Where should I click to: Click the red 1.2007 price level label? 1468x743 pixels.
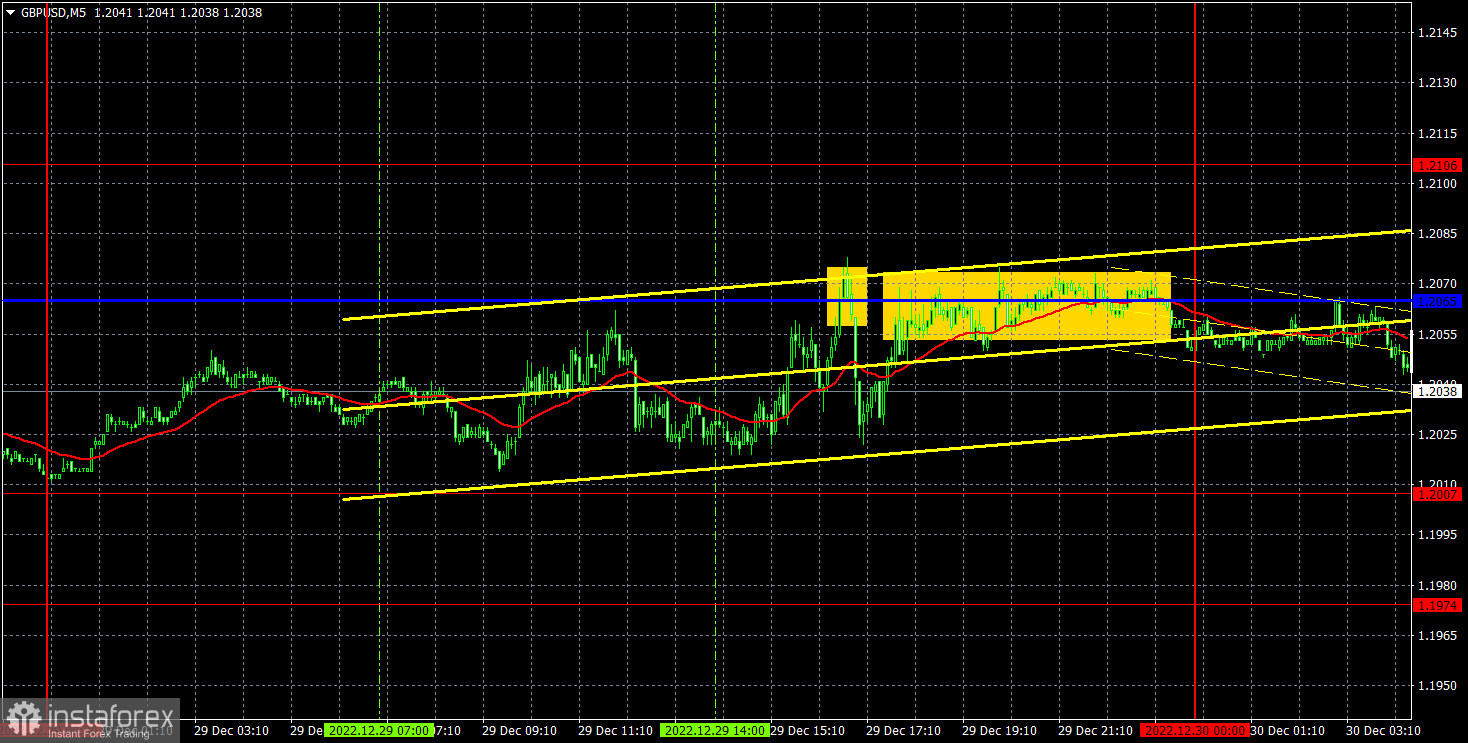(1438, 493)
